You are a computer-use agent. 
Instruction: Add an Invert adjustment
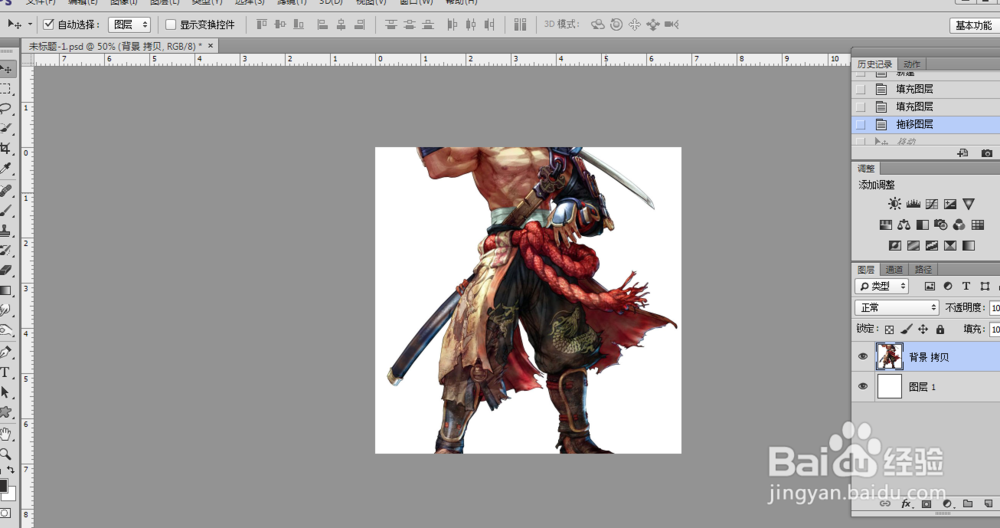[x=895, y=246]
